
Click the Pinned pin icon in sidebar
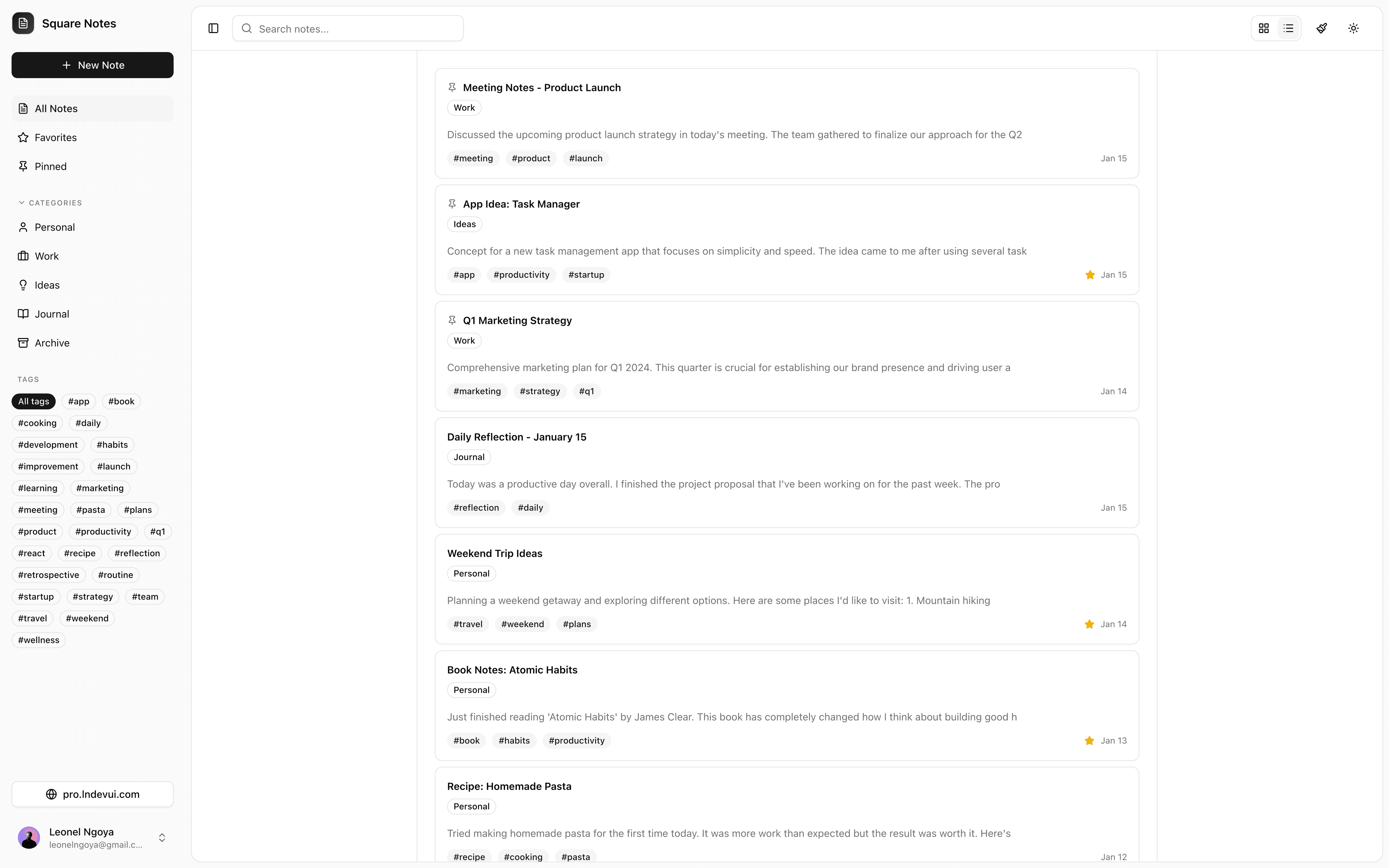coord(23,167)
